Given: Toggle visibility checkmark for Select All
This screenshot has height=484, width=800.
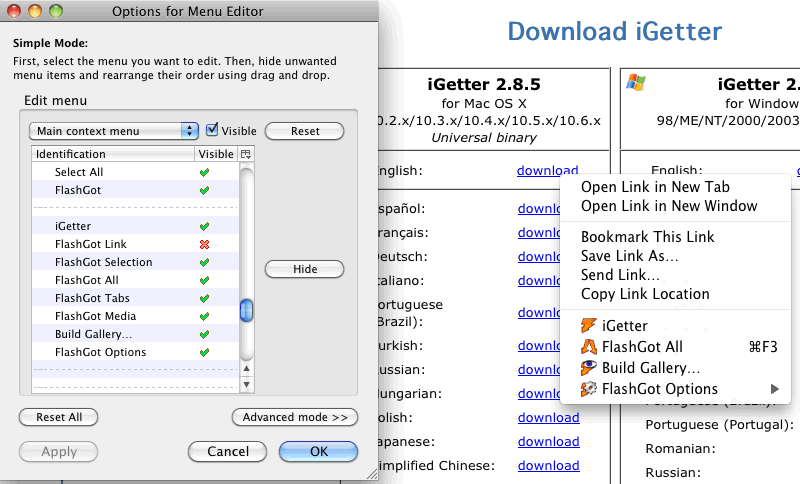Looking at the screenshot, I should coord(205,172).
